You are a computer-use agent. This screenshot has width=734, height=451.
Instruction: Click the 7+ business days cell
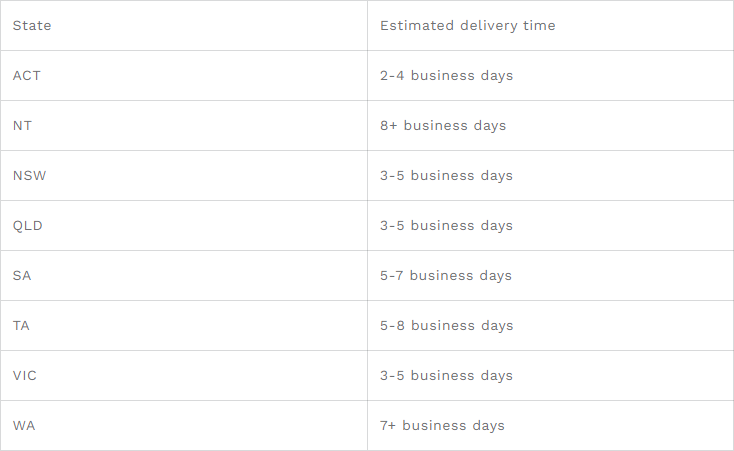coord(550,426)
